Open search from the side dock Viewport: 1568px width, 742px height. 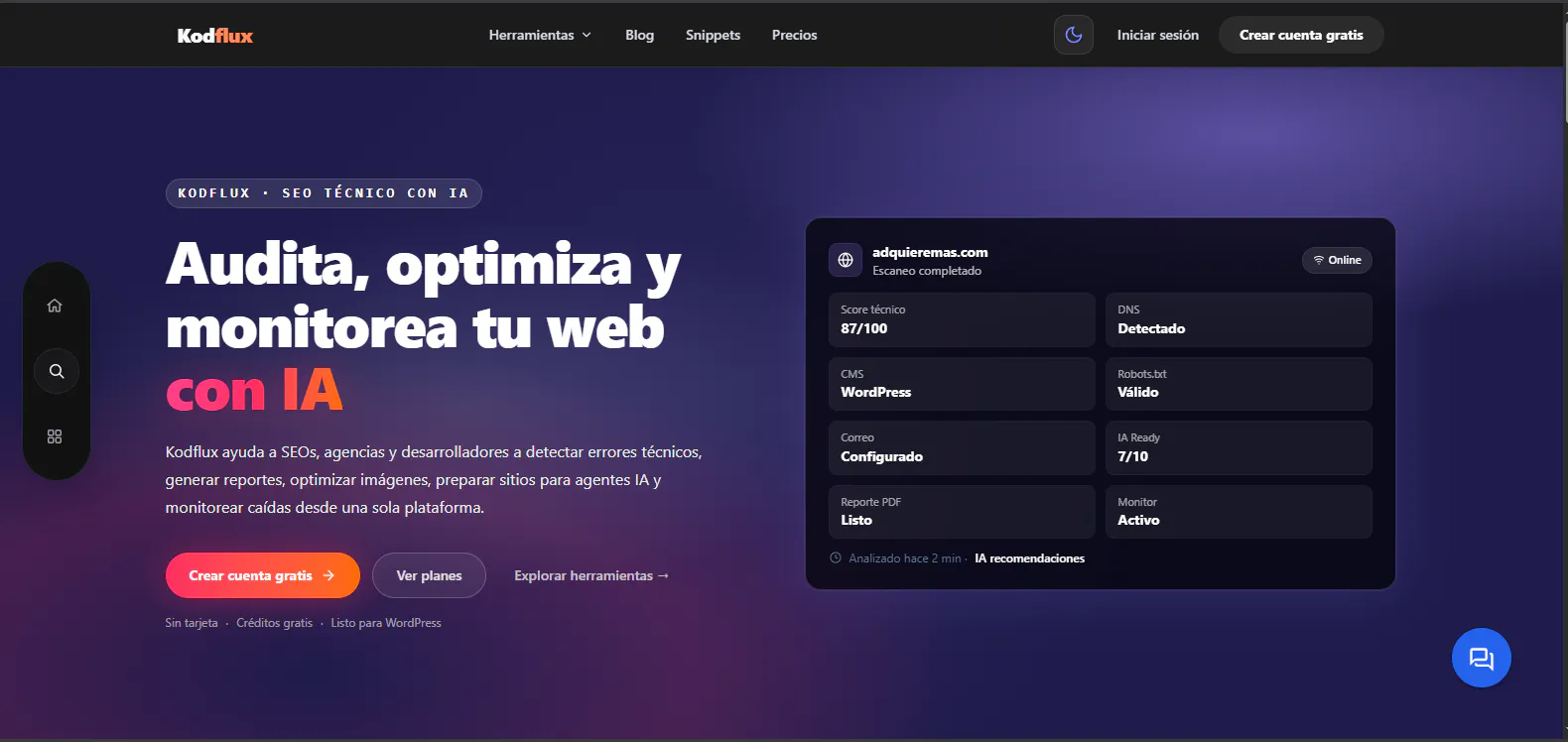pos(57,371)
